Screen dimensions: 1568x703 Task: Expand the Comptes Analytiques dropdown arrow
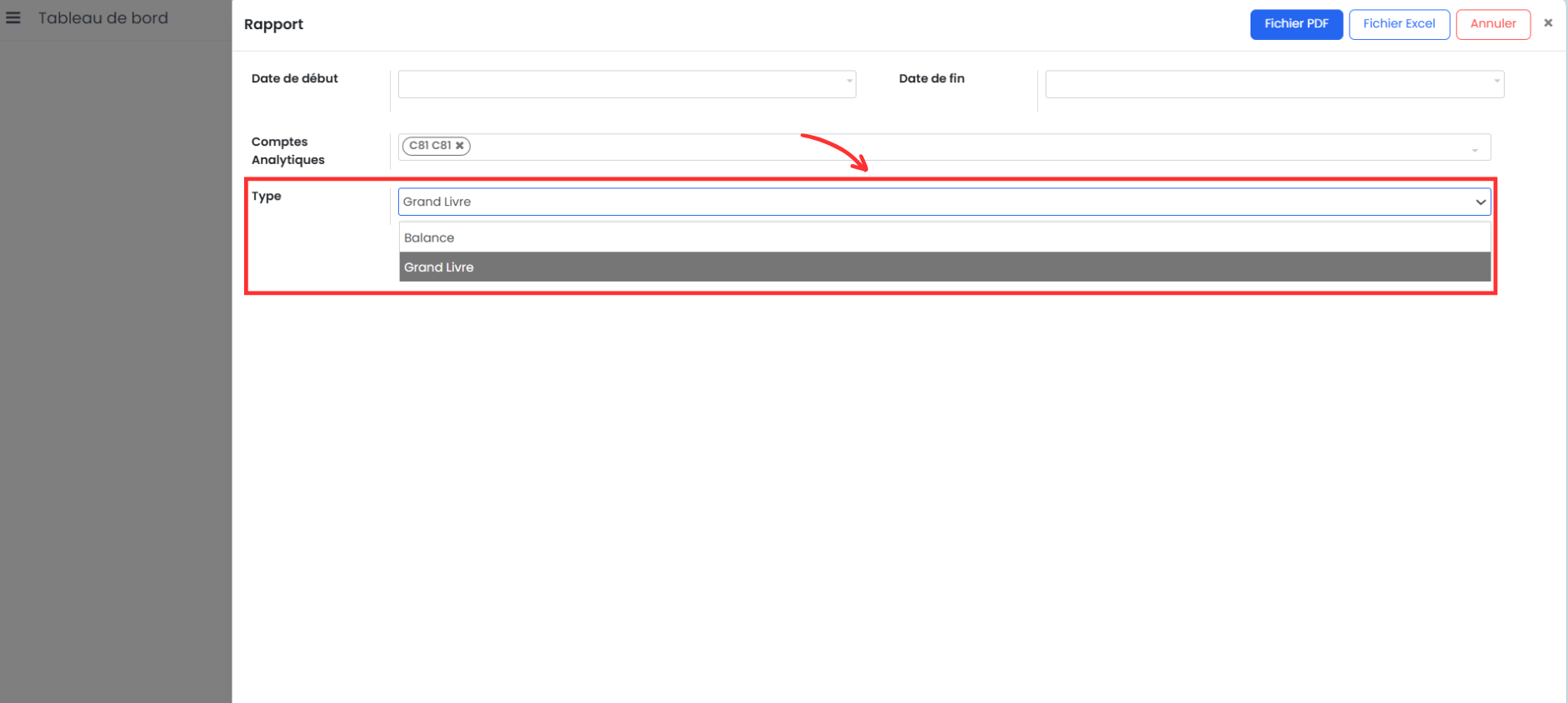click(1475, 150)
